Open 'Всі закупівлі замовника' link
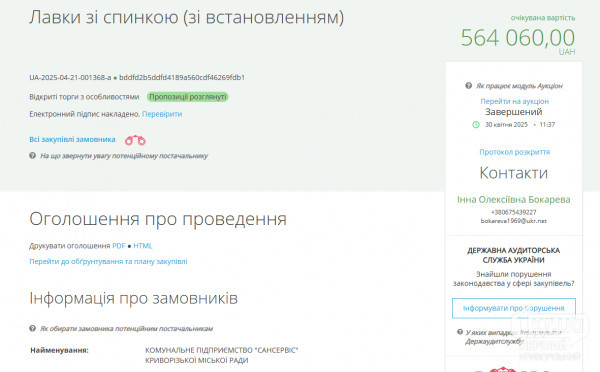The image size is (600, 372). pos(72,139)
